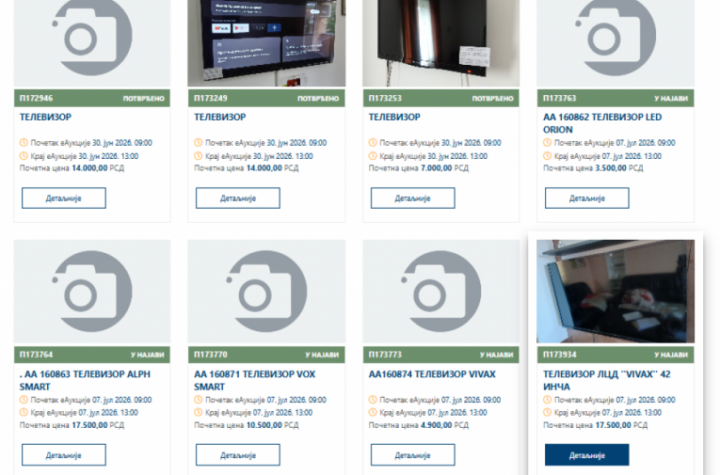Click auction start clock icon in П173249
This screenshot has height=475, width=720.
(x=198, y=143)
